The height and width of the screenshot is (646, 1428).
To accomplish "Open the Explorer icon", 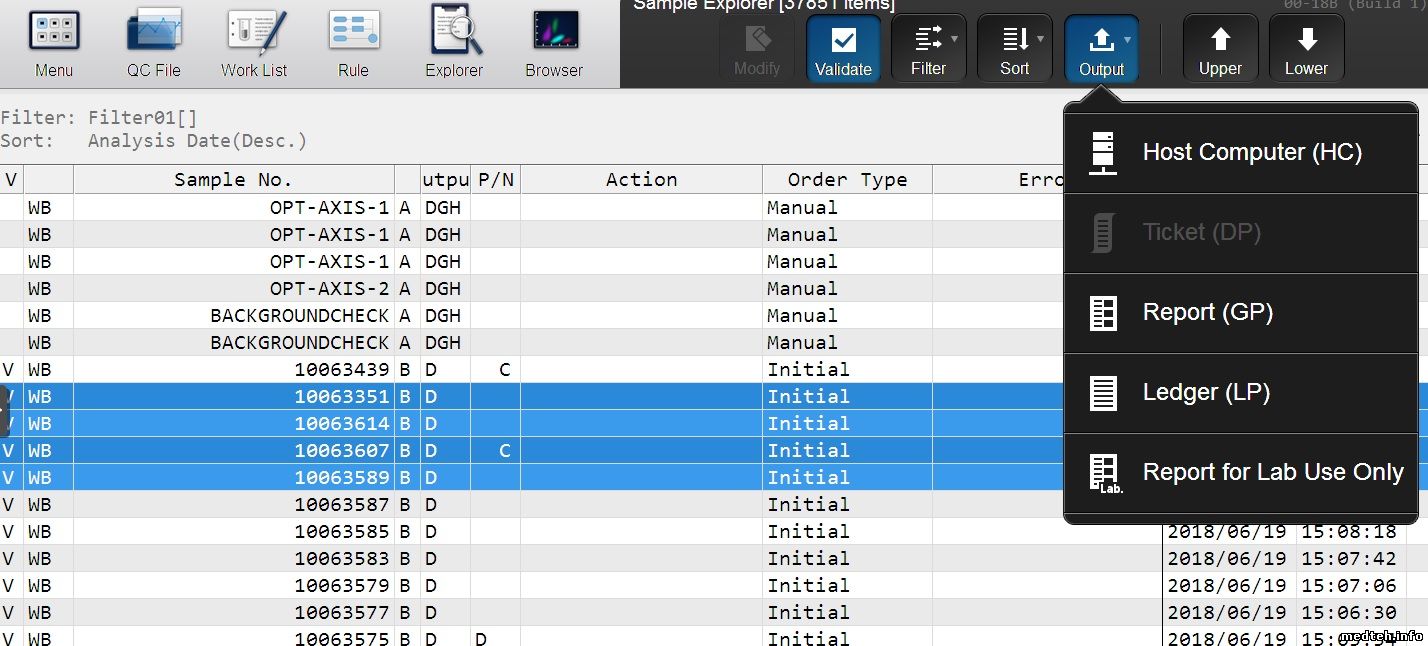I will pos(454,43).
